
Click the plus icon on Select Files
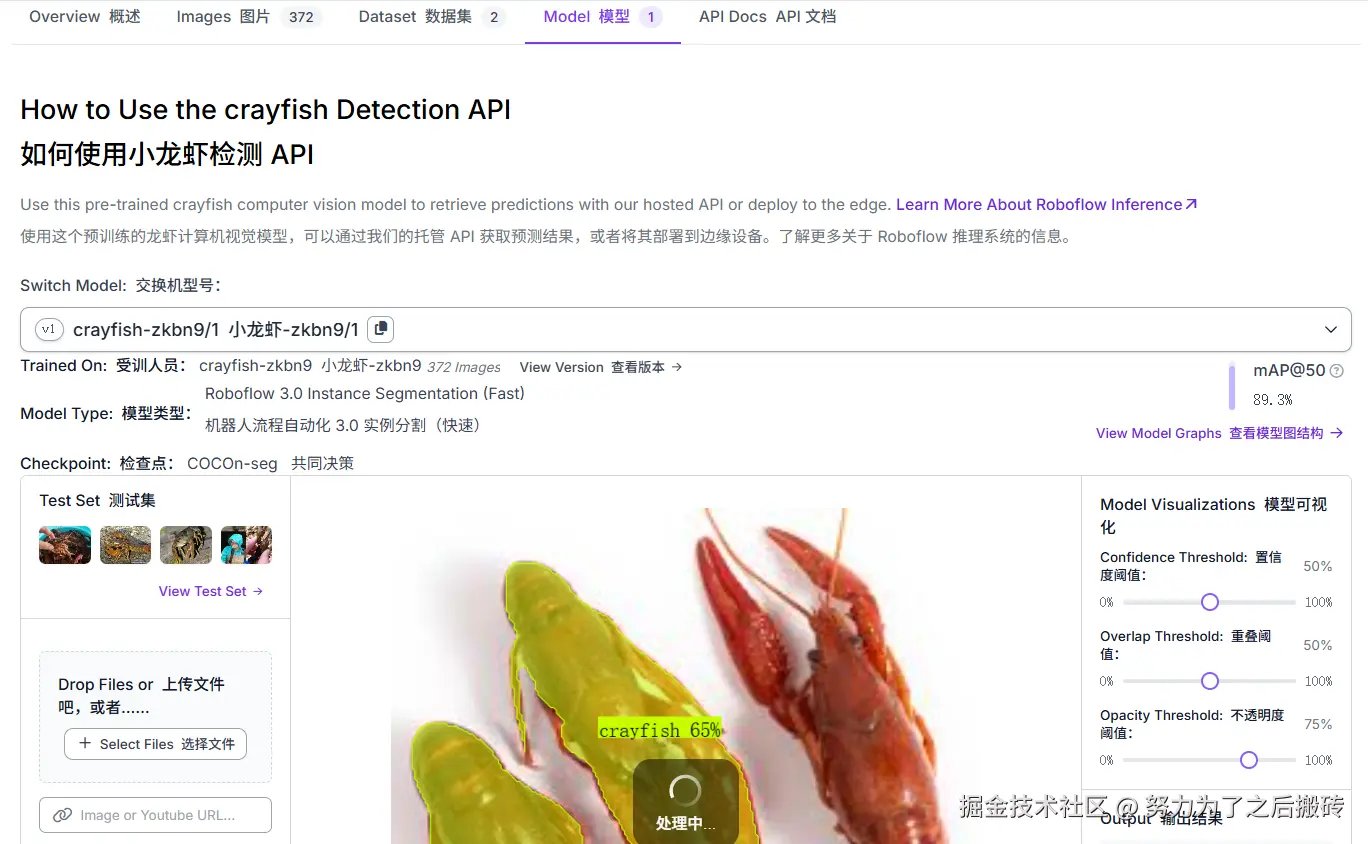coord(85,744)
